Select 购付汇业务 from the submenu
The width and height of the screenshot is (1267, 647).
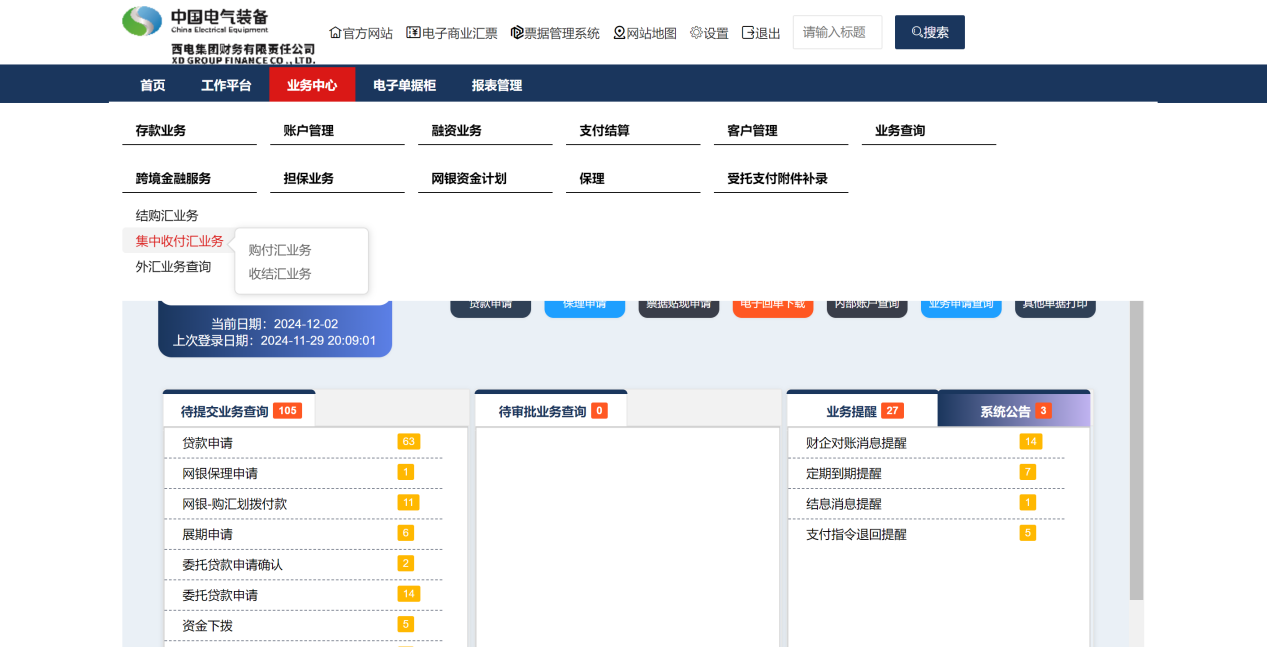pyautogui.click(x=280, y=250)
